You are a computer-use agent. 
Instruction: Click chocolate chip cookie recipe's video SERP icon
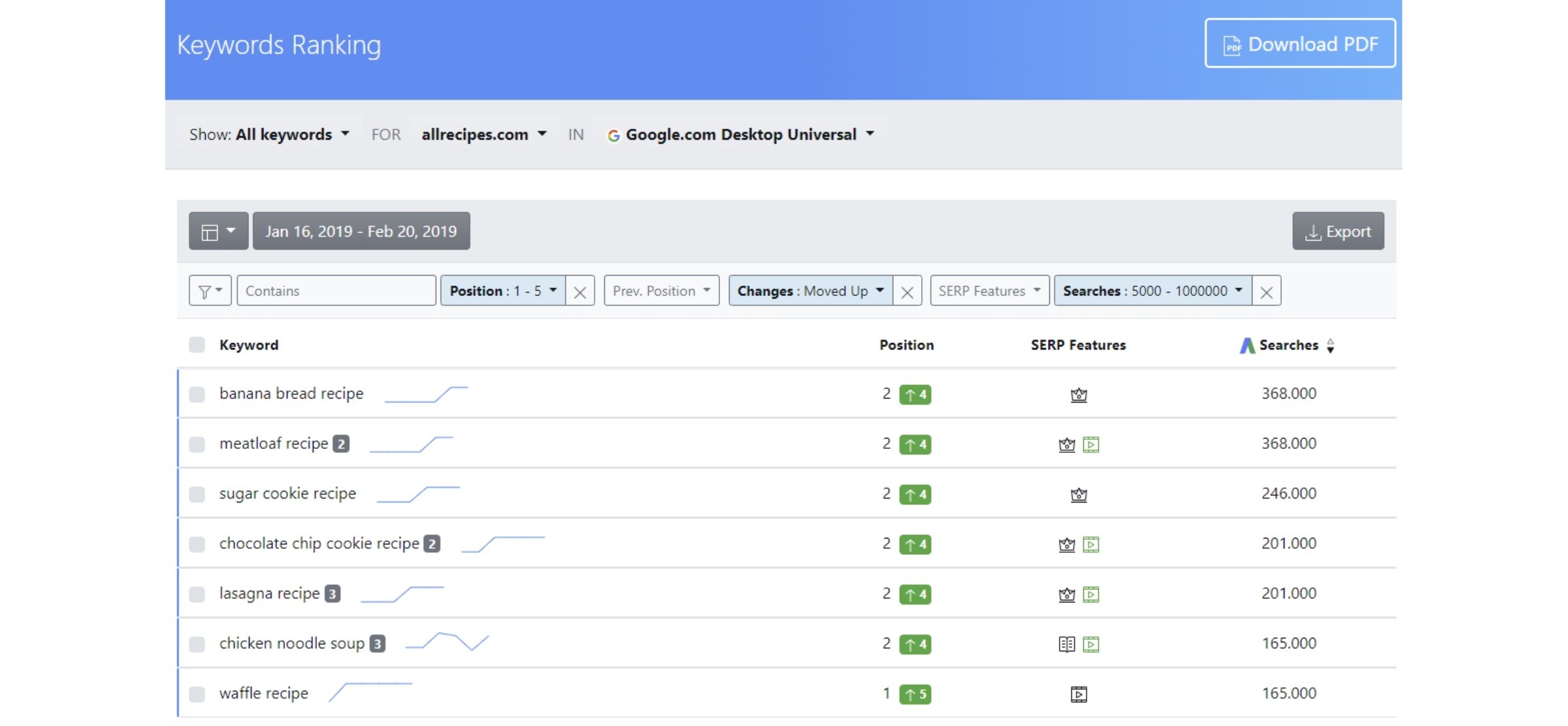1091,544
